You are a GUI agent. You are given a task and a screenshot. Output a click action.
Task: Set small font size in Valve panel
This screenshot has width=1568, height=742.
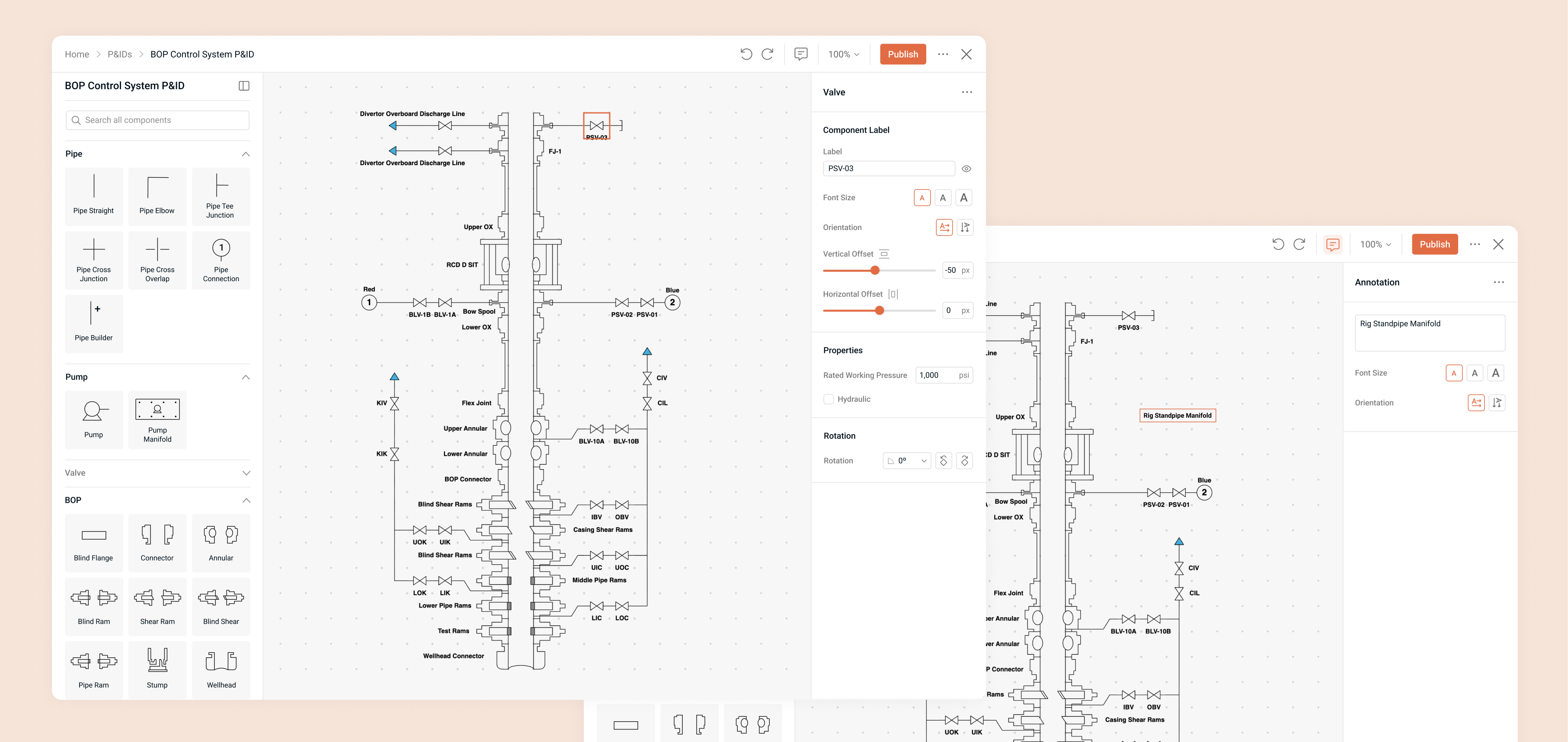coord(922,198)
